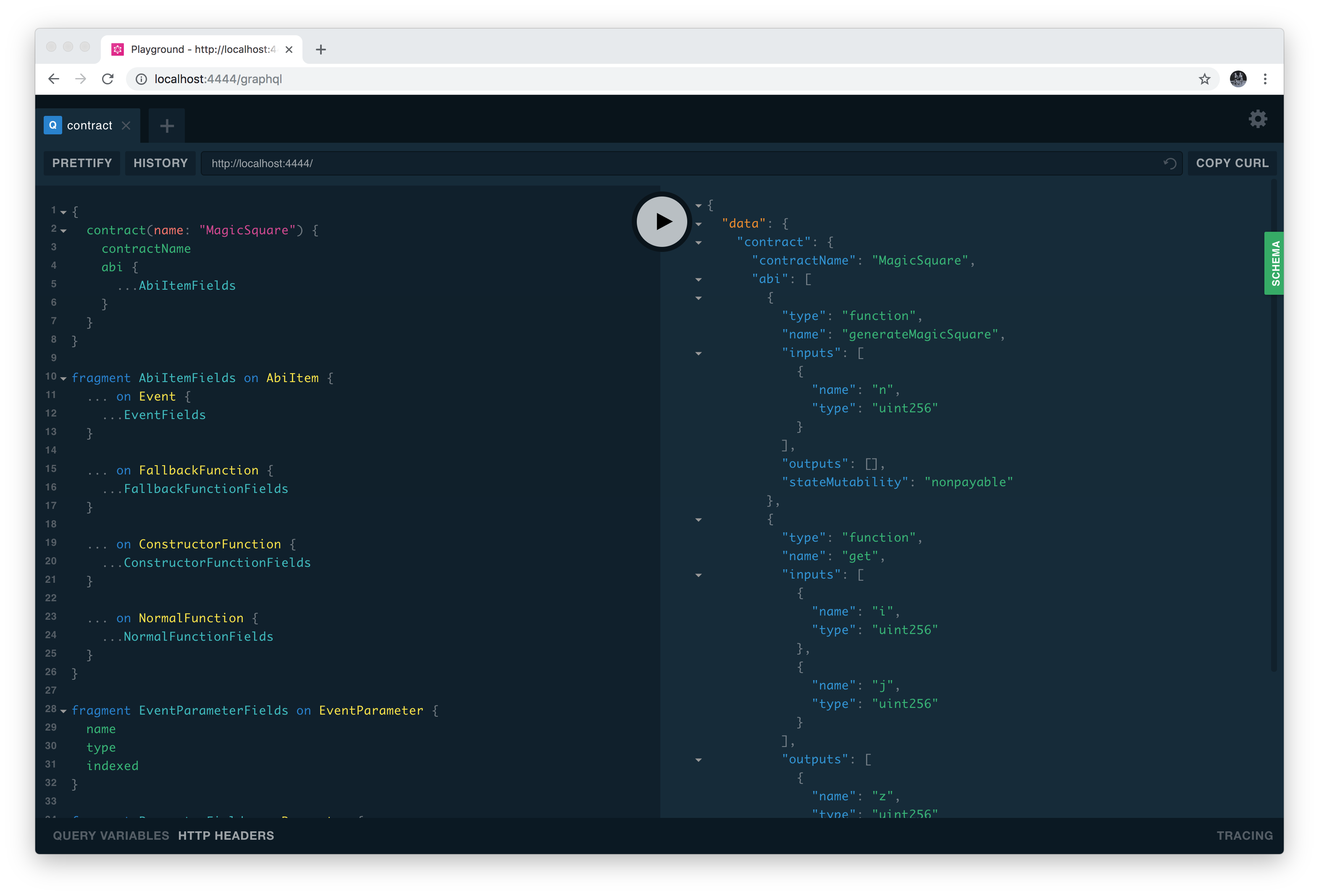Reset the endpoint using the circular arrow icon

pyautogui.click(x=1170, y=163)
